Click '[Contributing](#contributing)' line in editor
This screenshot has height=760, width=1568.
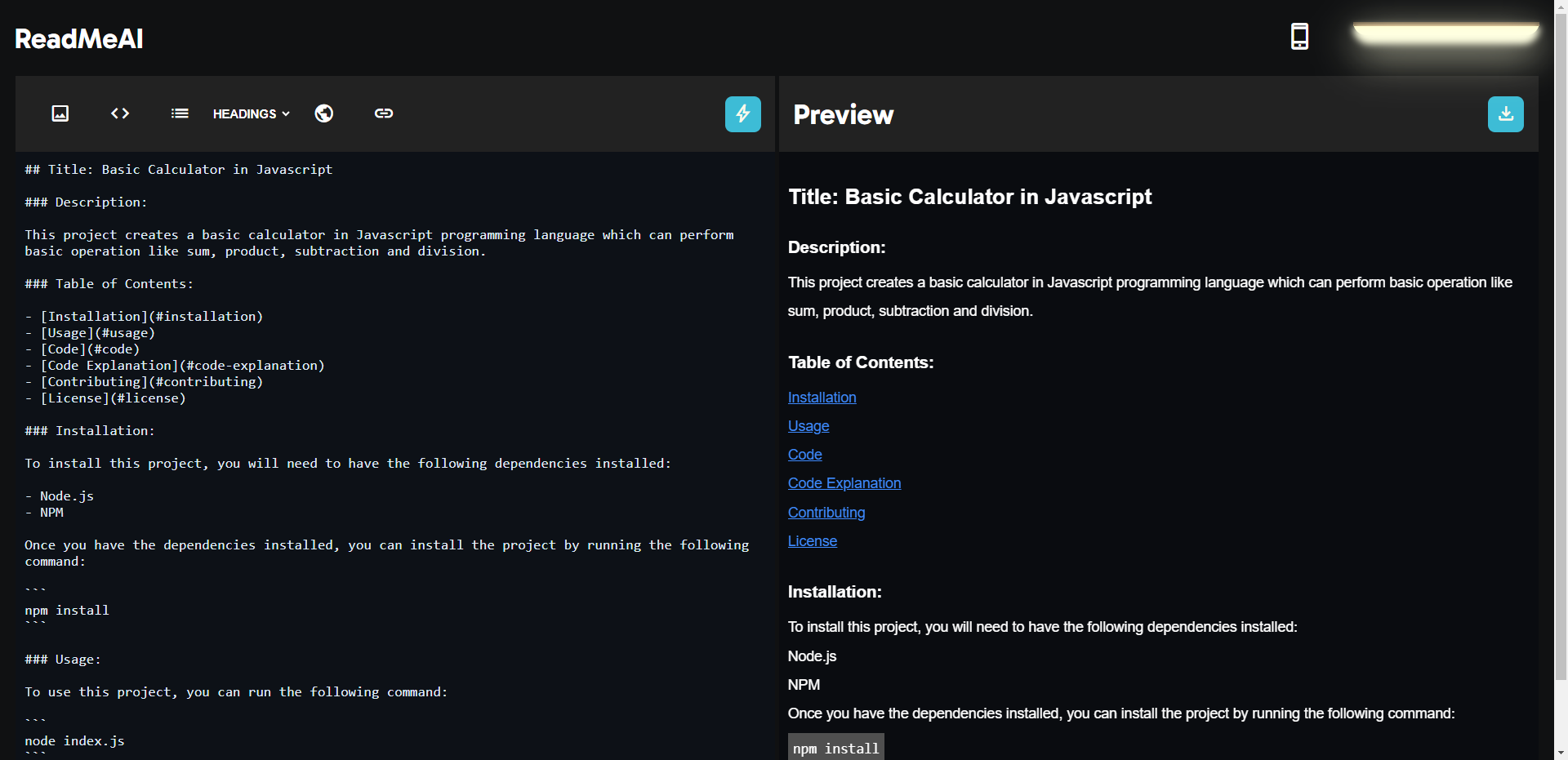tap(144, 382)
